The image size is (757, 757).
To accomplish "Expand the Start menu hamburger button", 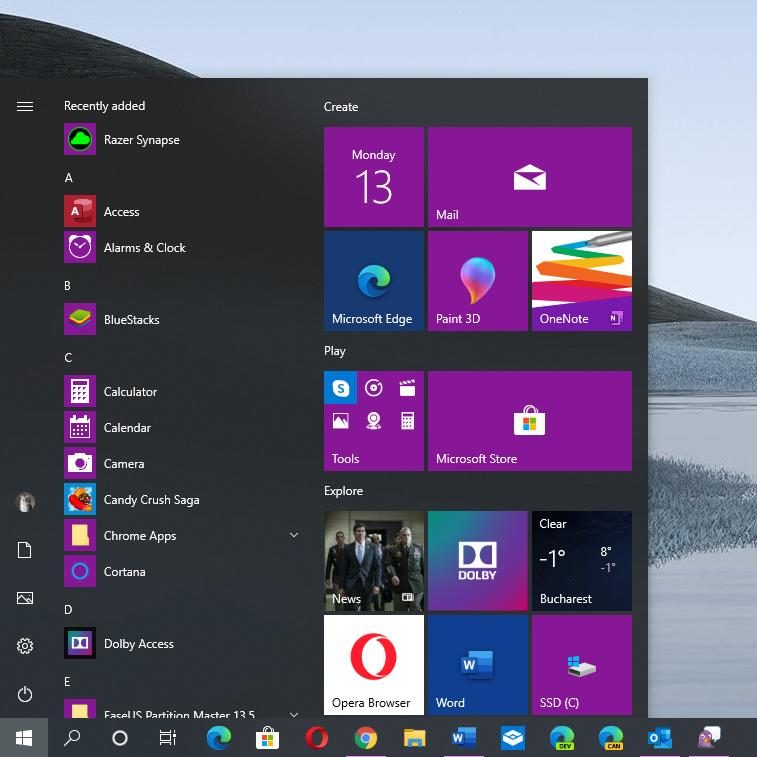I will (x=25, y=106).
